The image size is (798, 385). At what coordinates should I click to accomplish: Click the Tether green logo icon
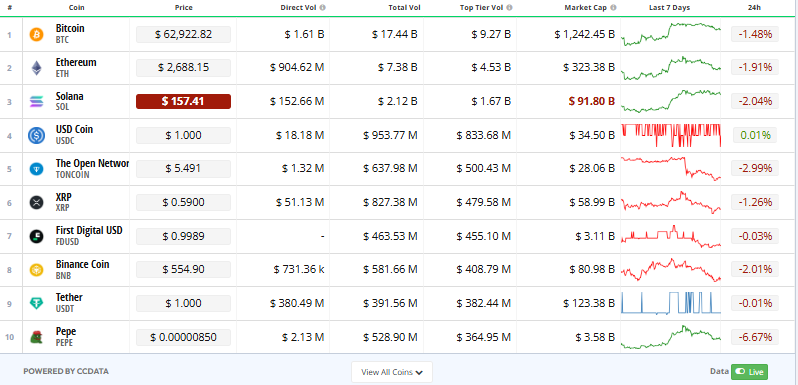37,304
